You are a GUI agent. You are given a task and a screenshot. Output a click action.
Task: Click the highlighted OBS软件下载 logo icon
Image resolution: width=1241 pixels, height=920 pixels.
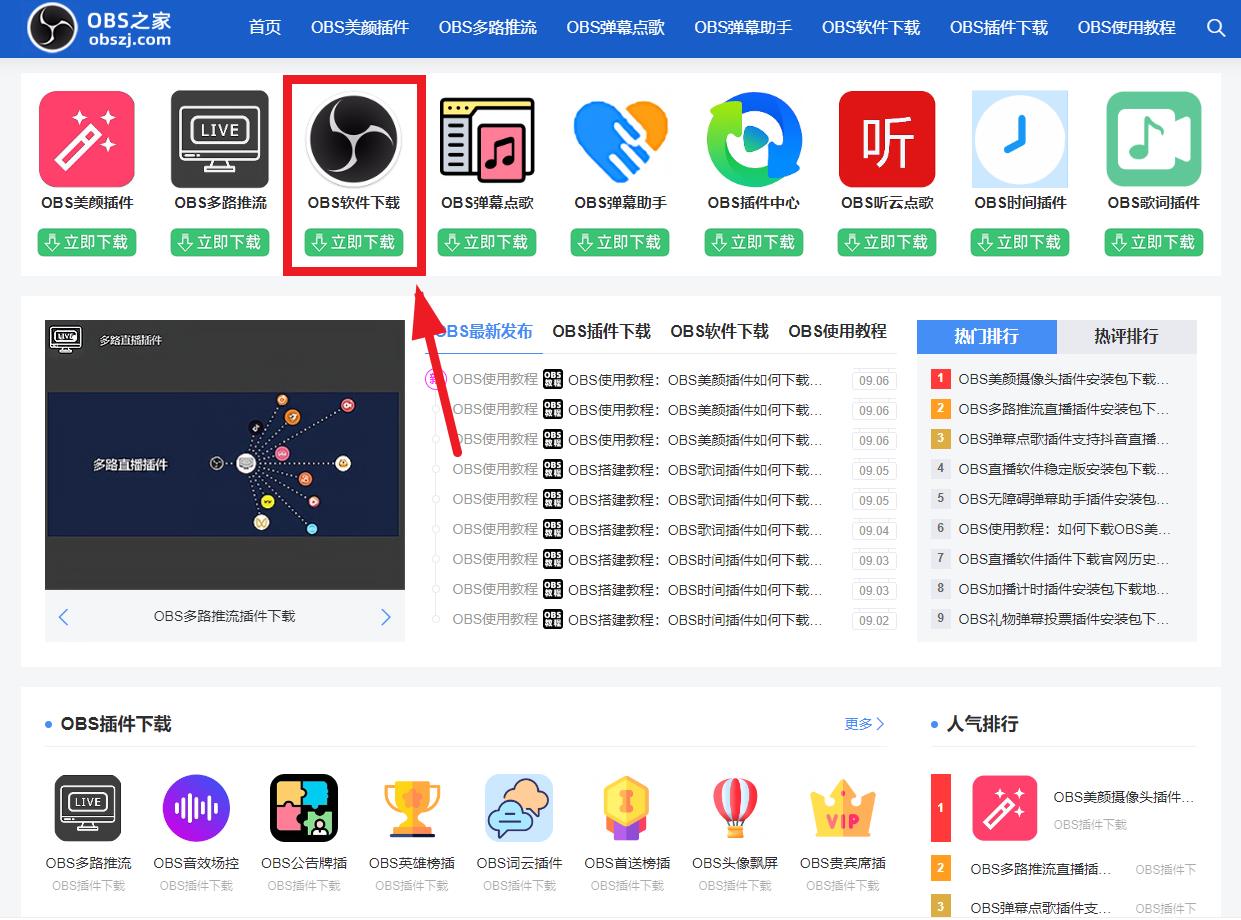354,139
